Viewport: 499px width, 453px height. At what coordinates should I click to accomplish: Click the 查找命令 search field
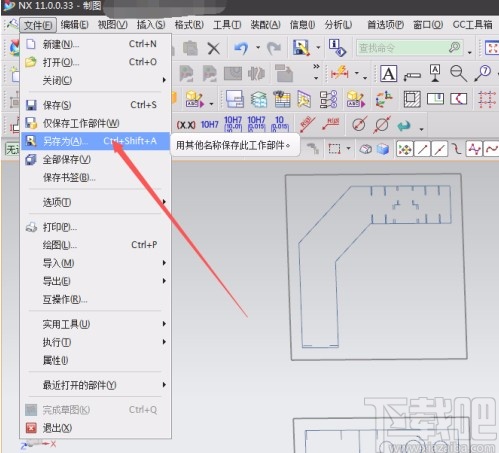click(x=410, y=48)
